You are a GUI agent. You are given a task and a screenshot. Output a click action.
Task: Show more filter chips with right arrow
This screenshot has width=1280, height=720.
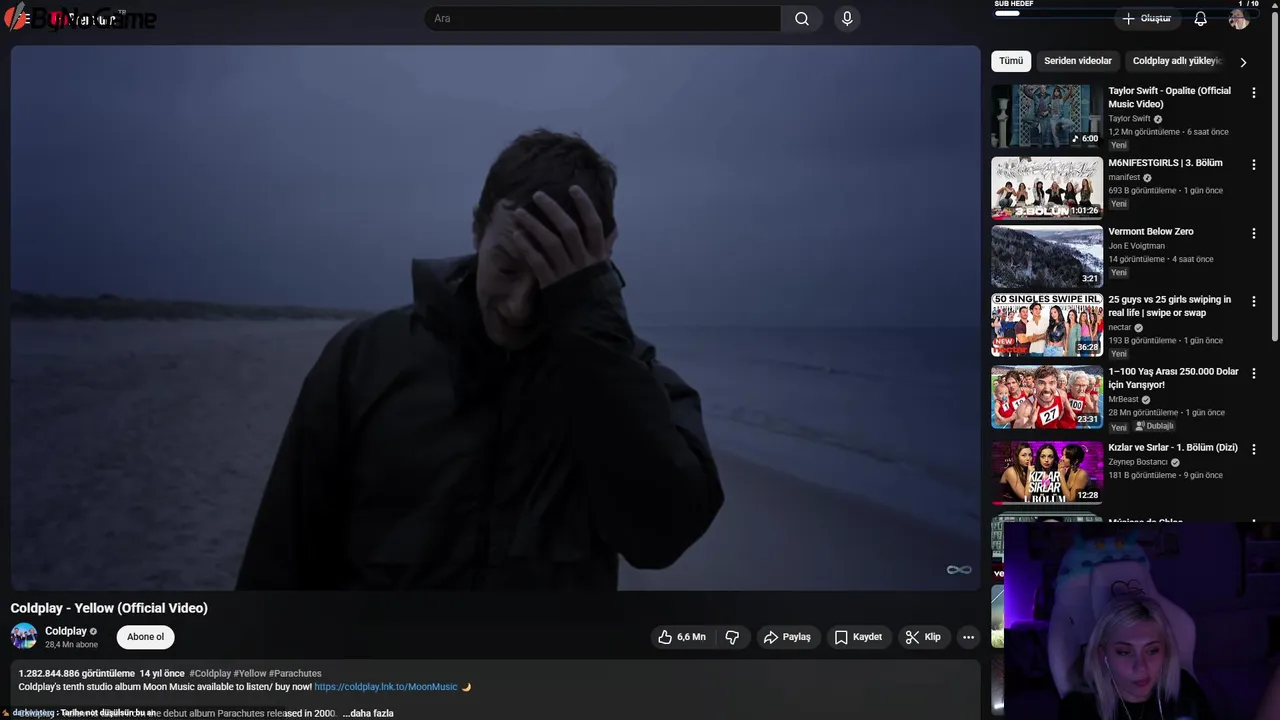point(1243,62)
